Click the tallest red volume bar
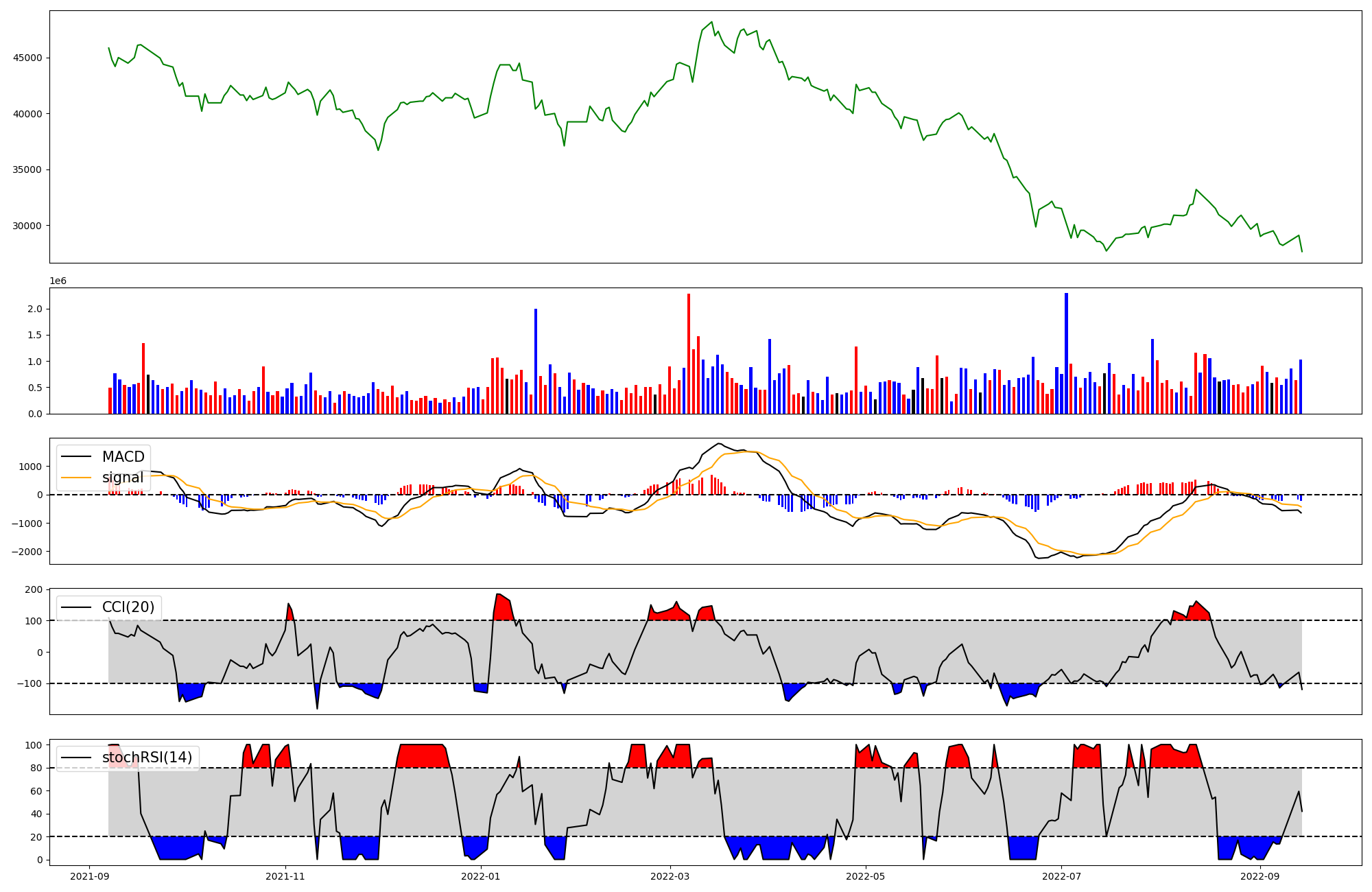The image size is (1372, 892). point(689,353)
